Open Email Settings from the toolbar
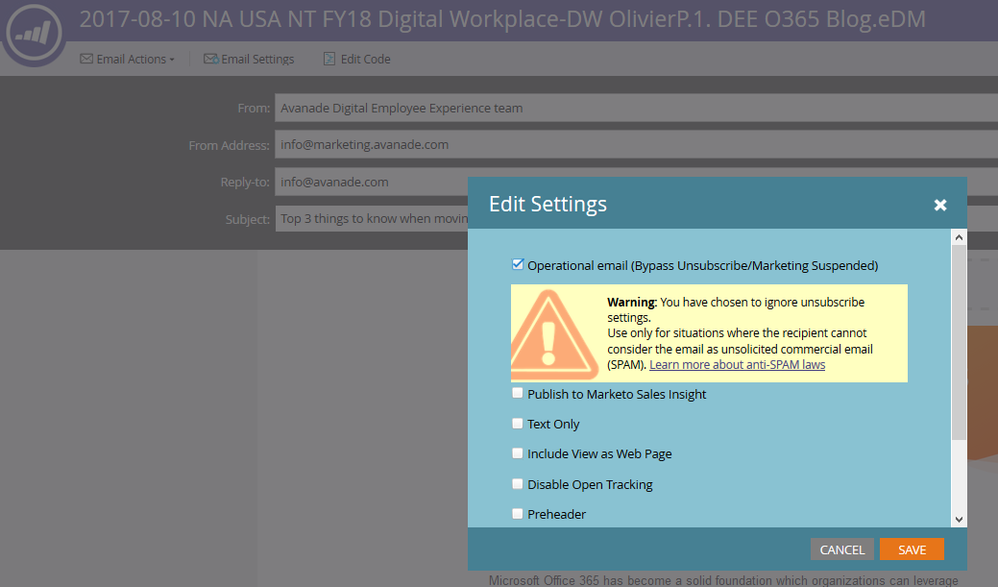This screenshot has height=587, width=998. pyautogui.click(x=249, y=59)
